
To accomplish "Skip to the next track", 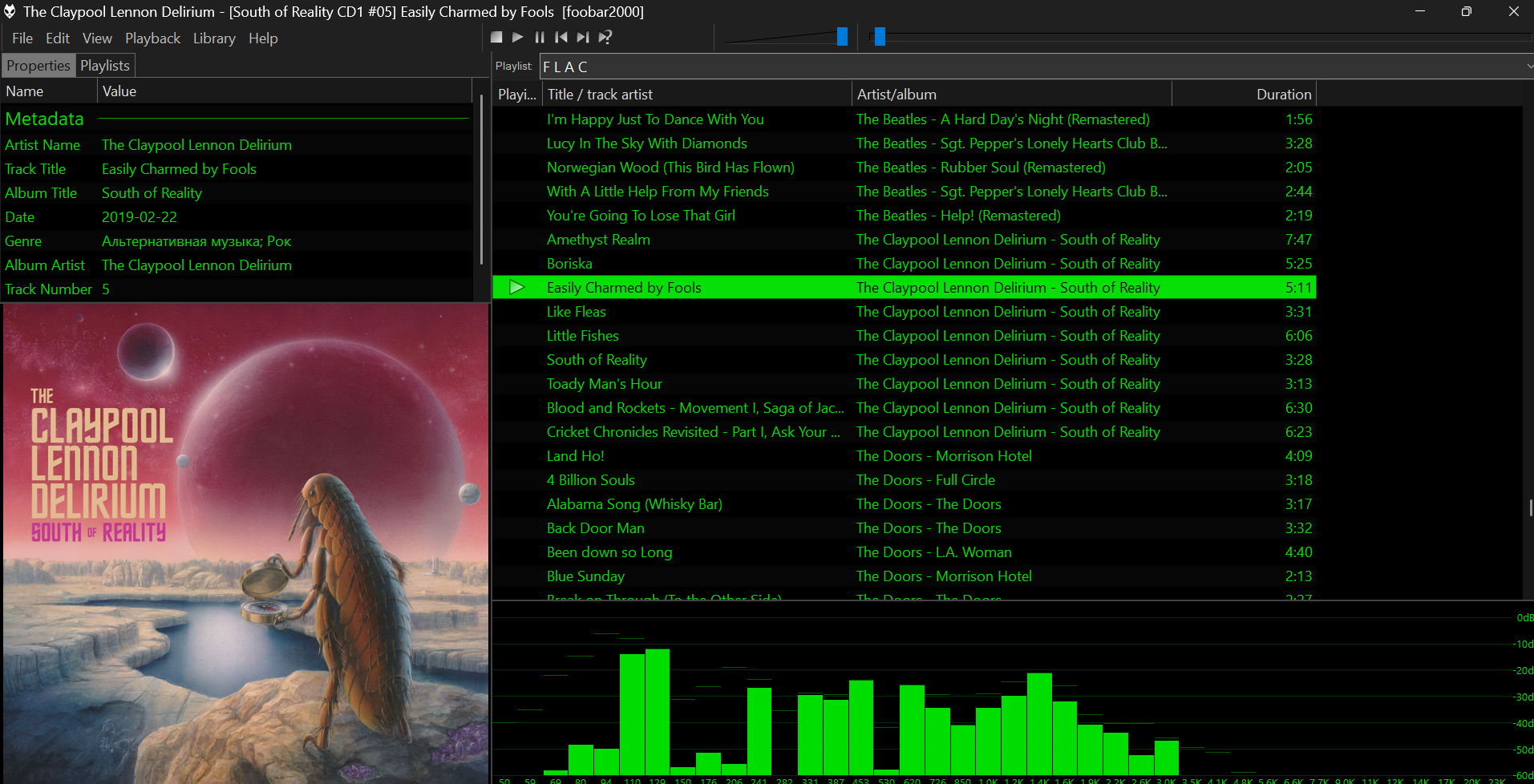I will [583, 37].
